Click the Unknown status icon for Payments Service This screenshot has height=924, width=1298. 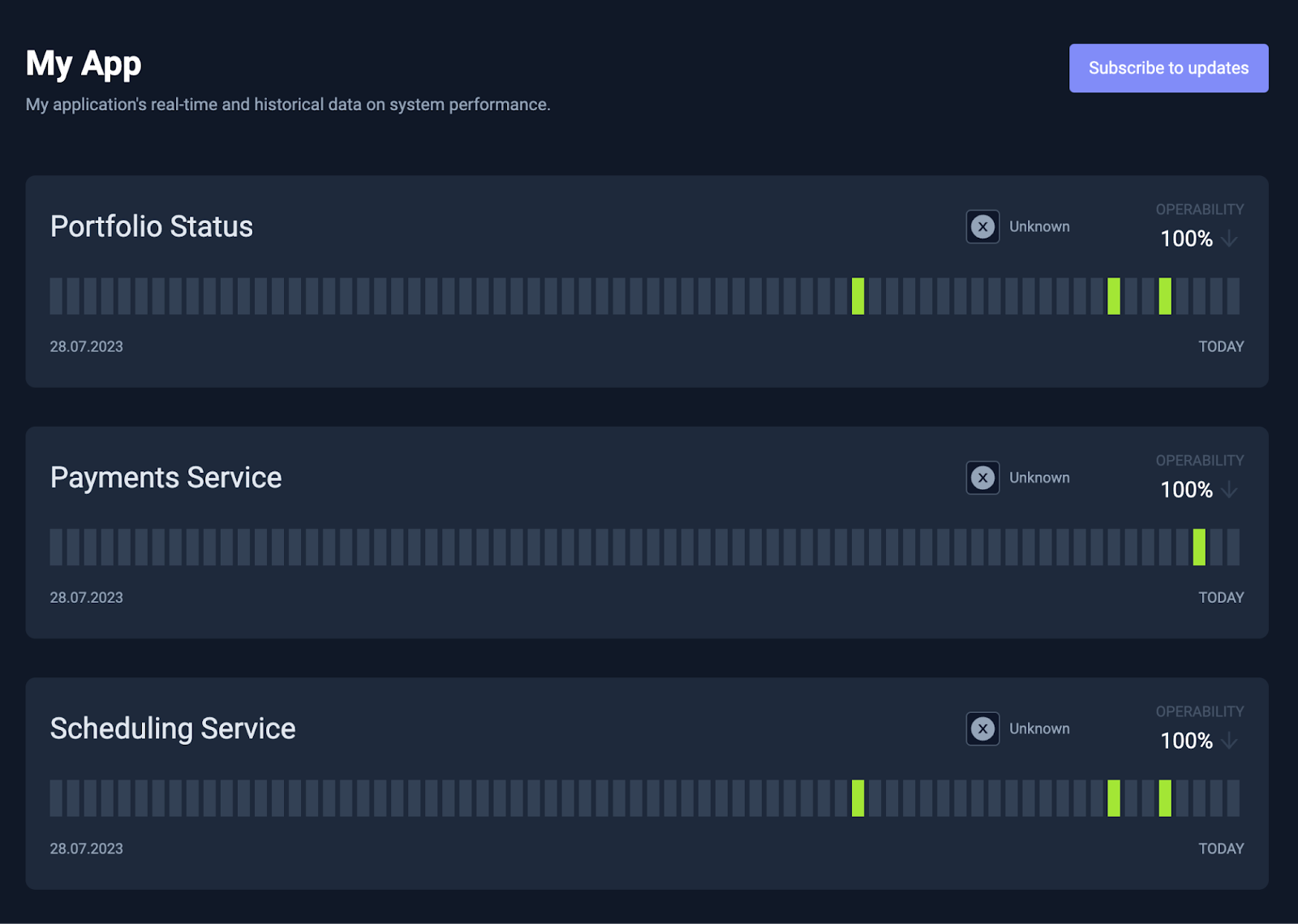[x=982, y=478]
